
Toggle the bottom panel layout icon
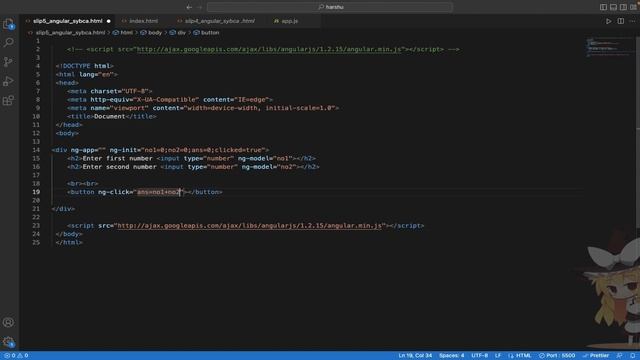point(613,7)
